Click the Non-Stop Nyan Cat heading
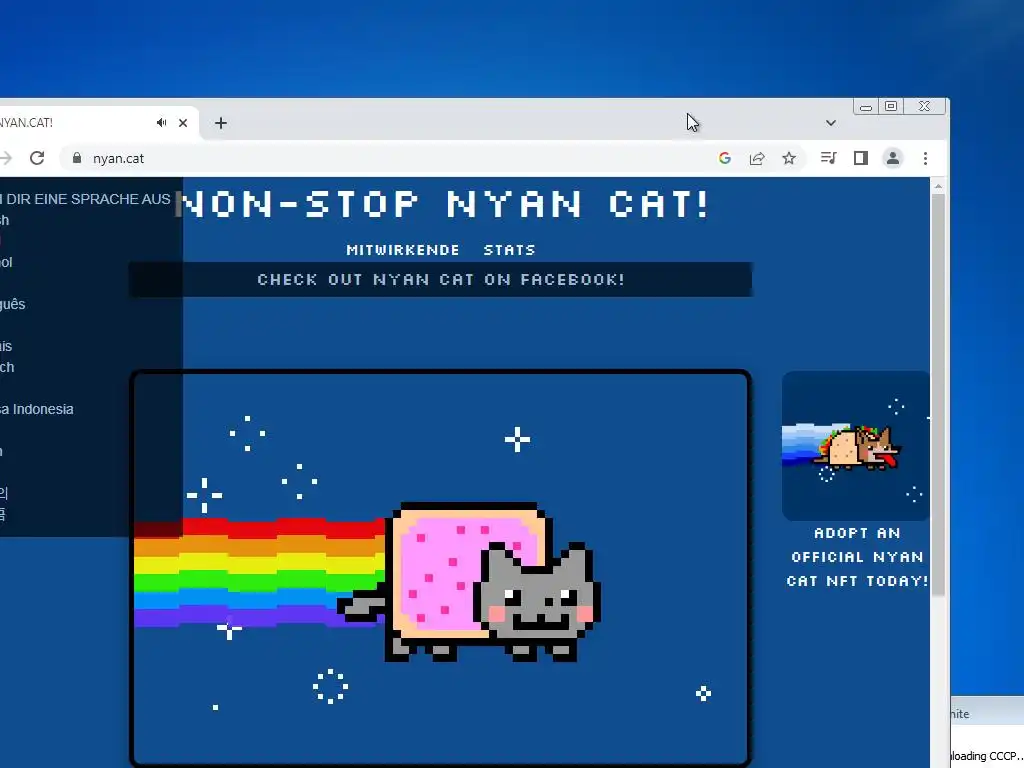 pyautogui.click(x=444, y=204)
